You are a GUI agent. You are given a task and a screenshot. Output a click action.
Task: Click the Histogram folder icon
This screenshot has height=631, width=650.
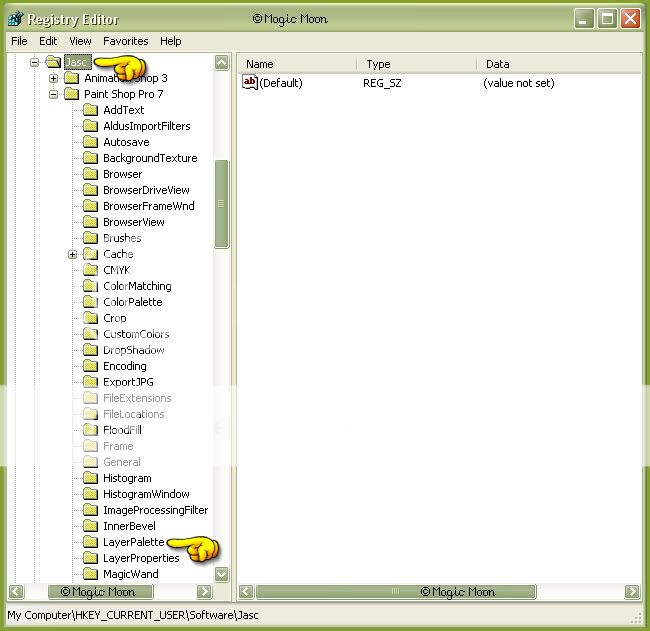coord(90,478)
